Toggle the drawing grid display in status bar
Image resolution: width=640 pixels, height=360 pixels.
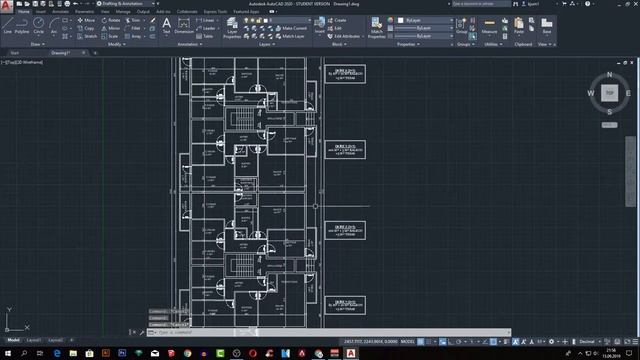[420, 342]
